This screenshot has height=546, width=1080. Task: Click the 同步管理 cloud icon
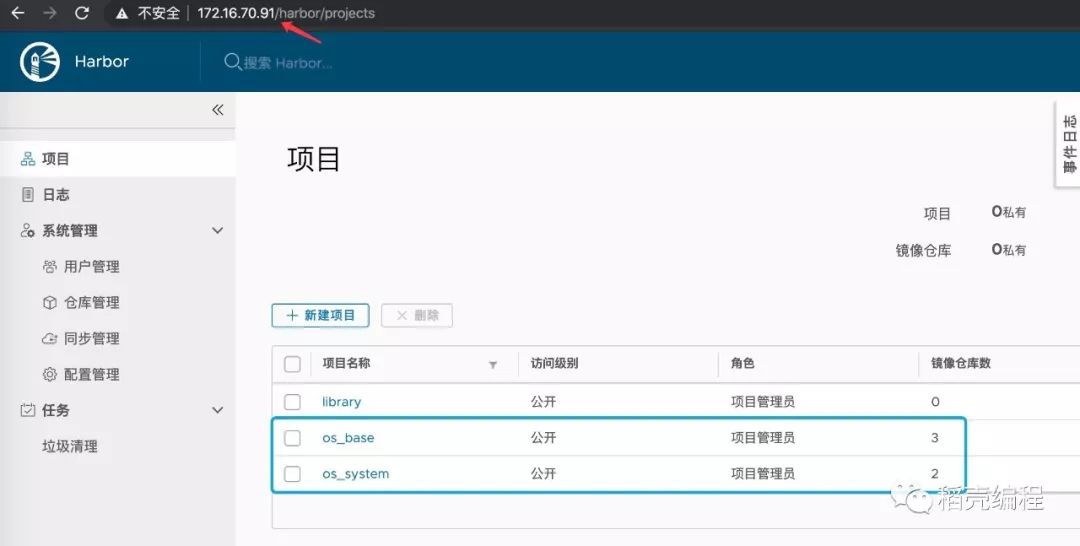pyautogui.click(x=50, y=338)
